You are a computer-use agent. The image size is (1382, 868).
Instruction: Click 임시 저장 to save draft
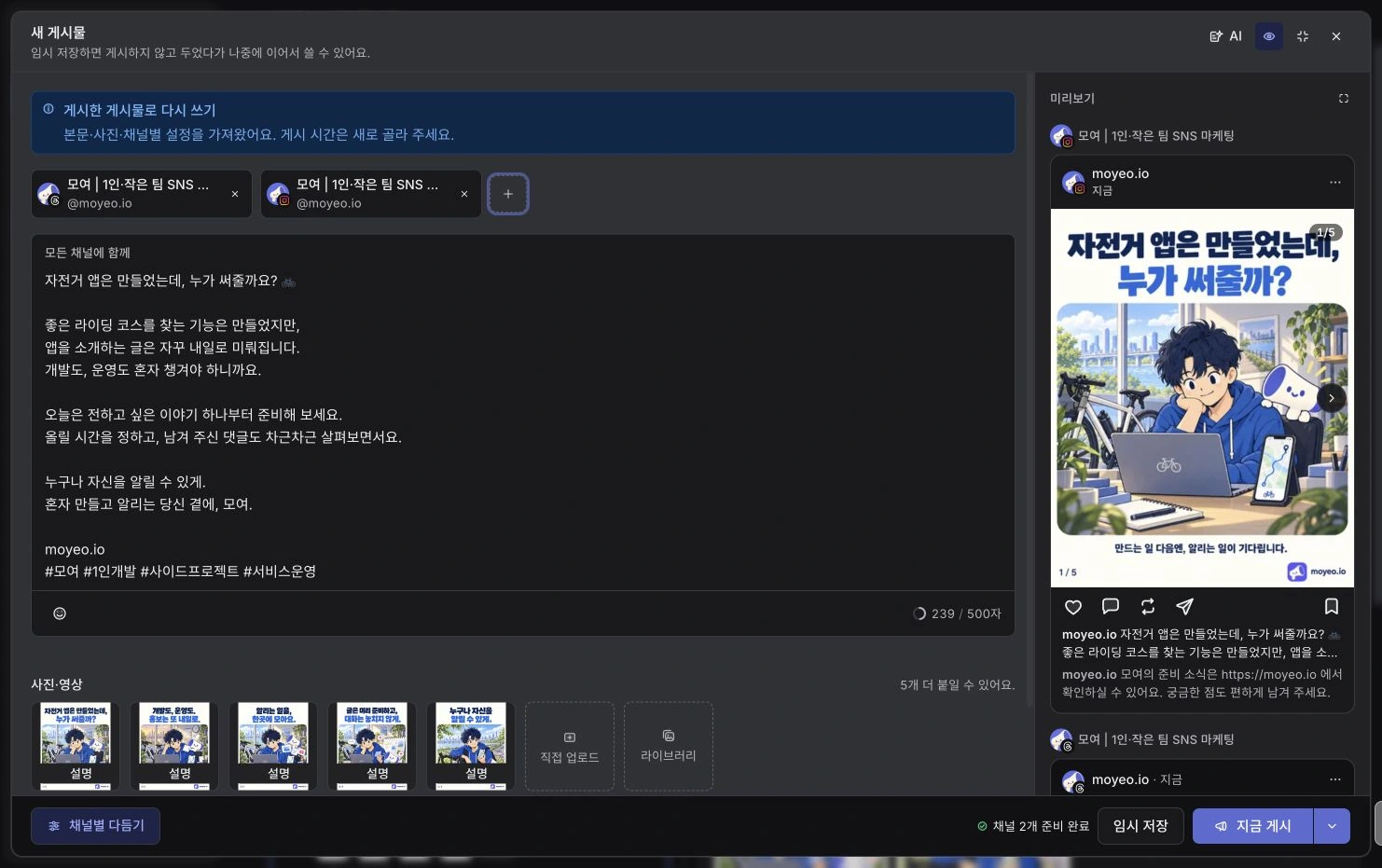click(x=1140, y=826)
